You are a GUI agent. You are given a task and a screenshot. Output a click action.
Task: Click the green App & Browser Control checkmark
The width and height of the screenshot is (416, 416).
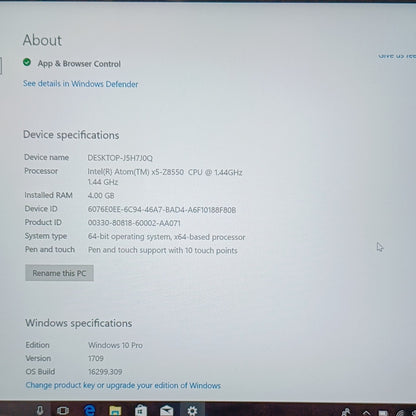(x=27, y=62)
